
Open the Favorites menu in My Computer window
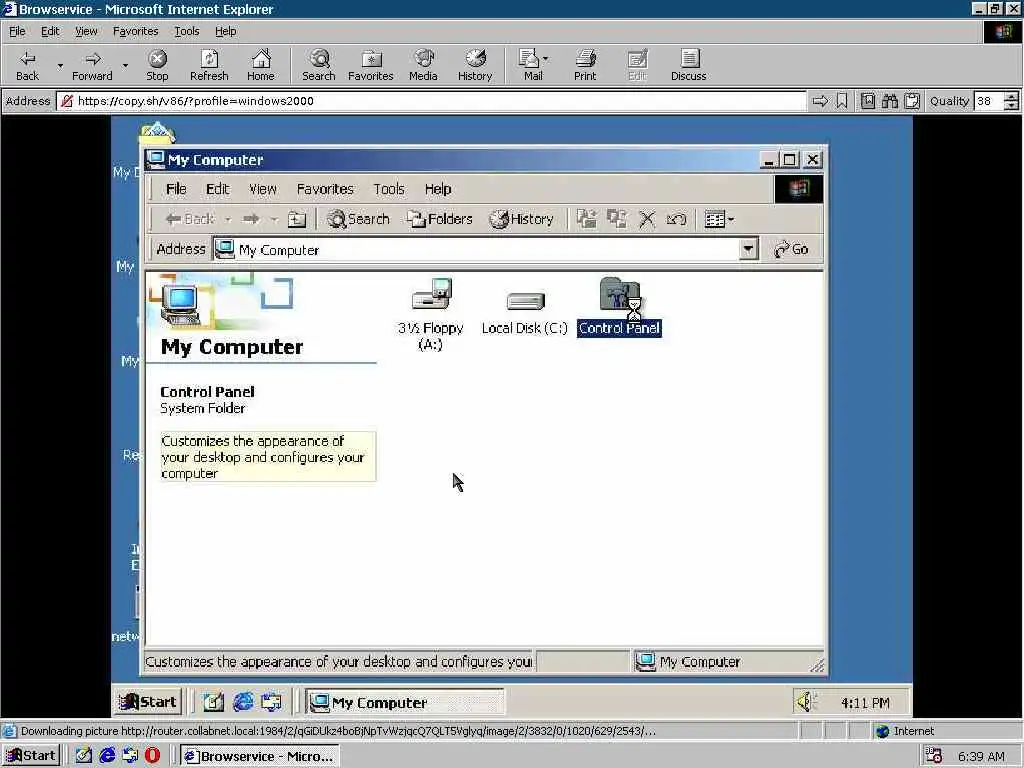(325, 189)
